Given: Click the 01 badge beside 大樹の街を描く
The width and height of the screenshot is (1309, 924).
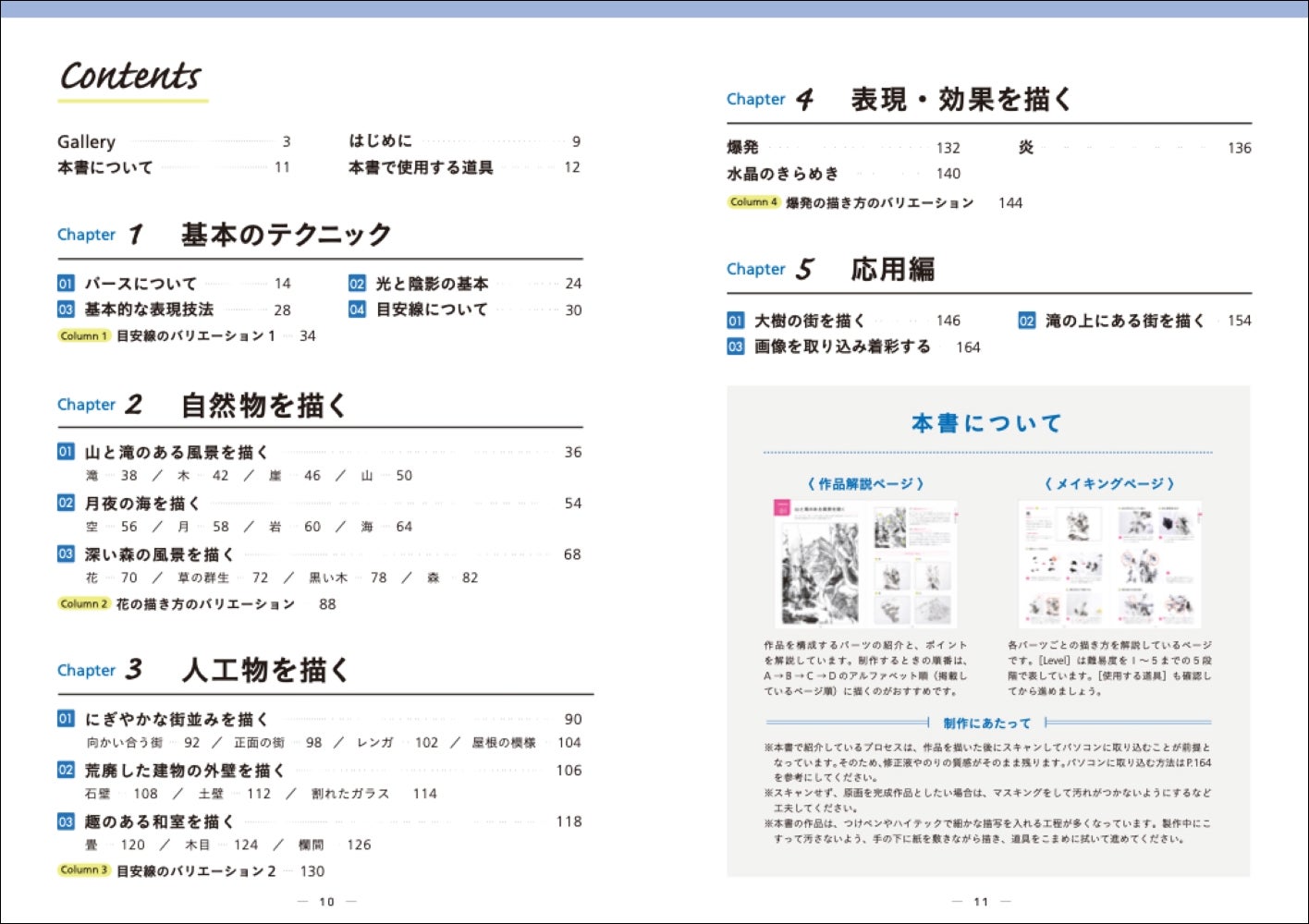Looking at the screenshot, I should [x=735, y=321].
